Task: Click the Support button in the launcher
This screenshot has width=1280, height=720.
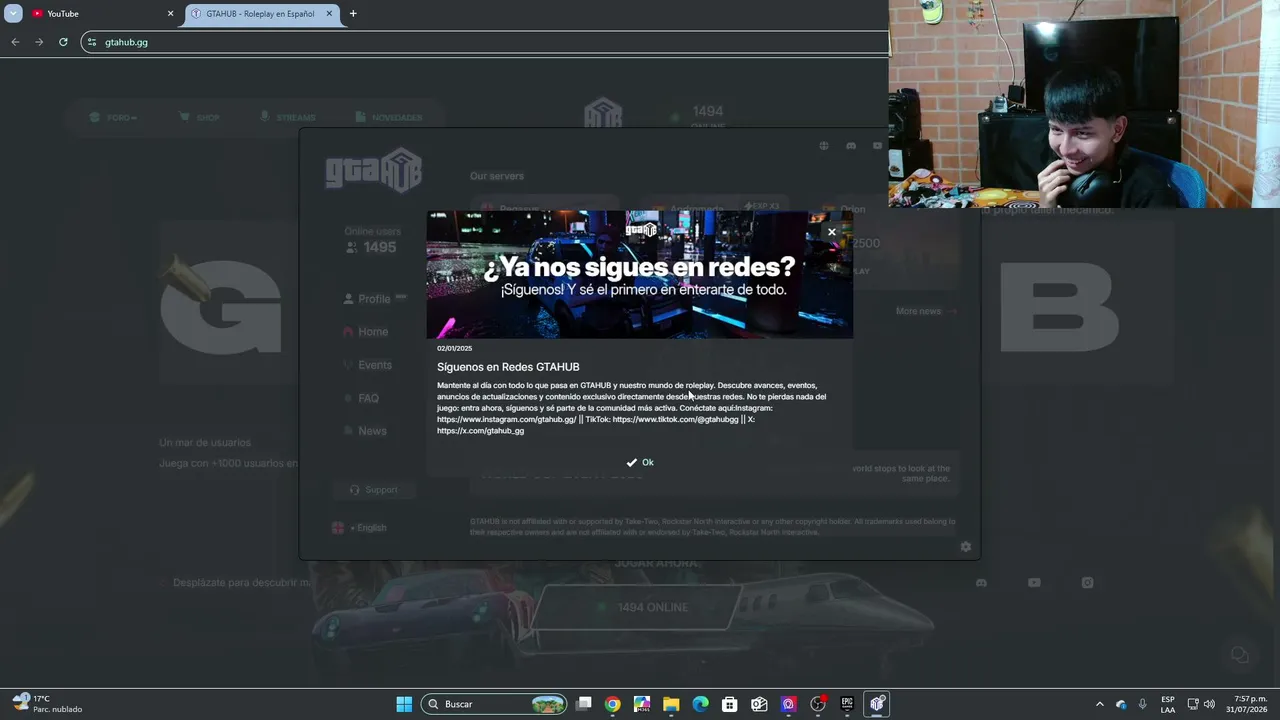Action: pyautogui.click(x=373, y=490)
